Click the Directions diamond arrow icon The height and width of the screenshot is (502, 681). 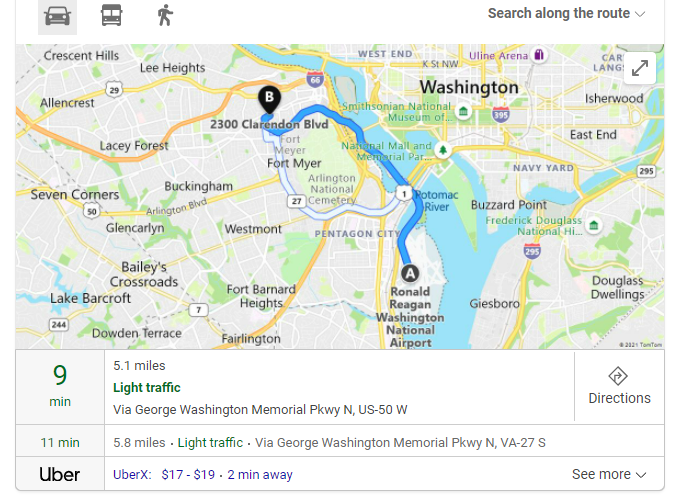pos(618,376)
